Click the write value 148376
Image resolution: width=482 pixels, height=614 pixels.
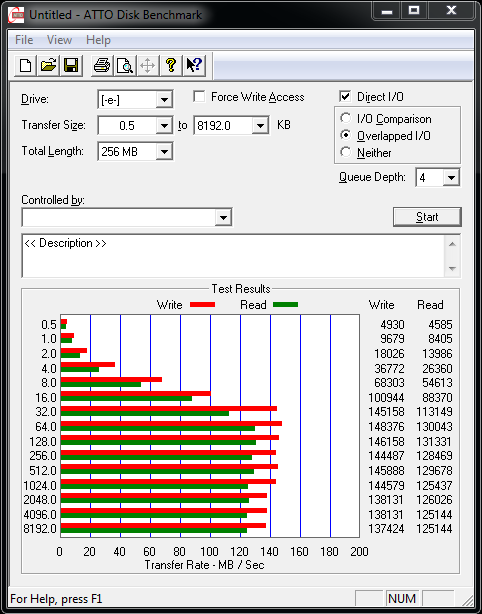coord(386,427)
